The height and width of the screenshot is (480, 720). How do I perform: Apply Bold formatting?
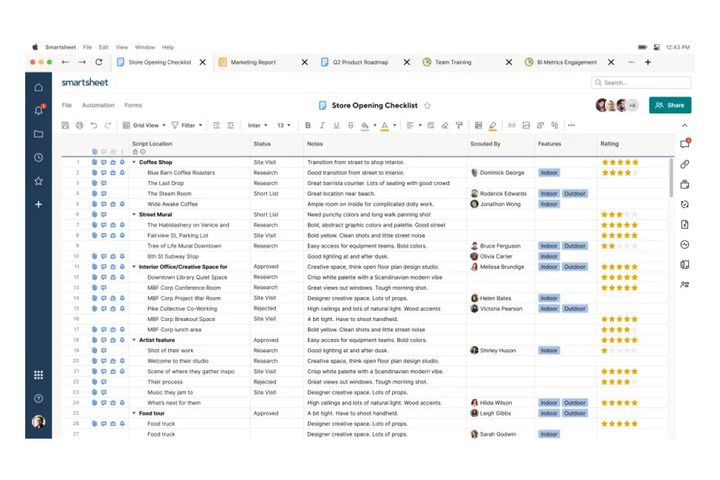[308, 125]
